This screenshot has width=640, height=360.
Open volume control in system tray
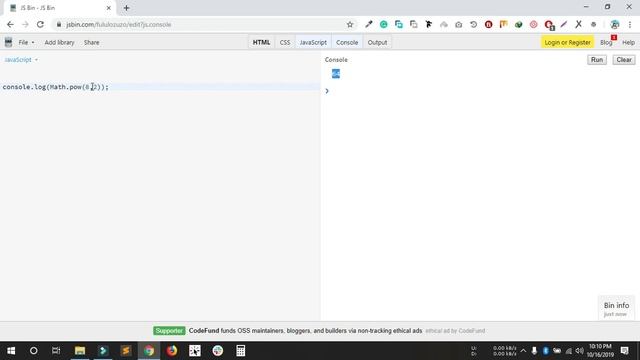pyautogui.click(x=579, y=351)
